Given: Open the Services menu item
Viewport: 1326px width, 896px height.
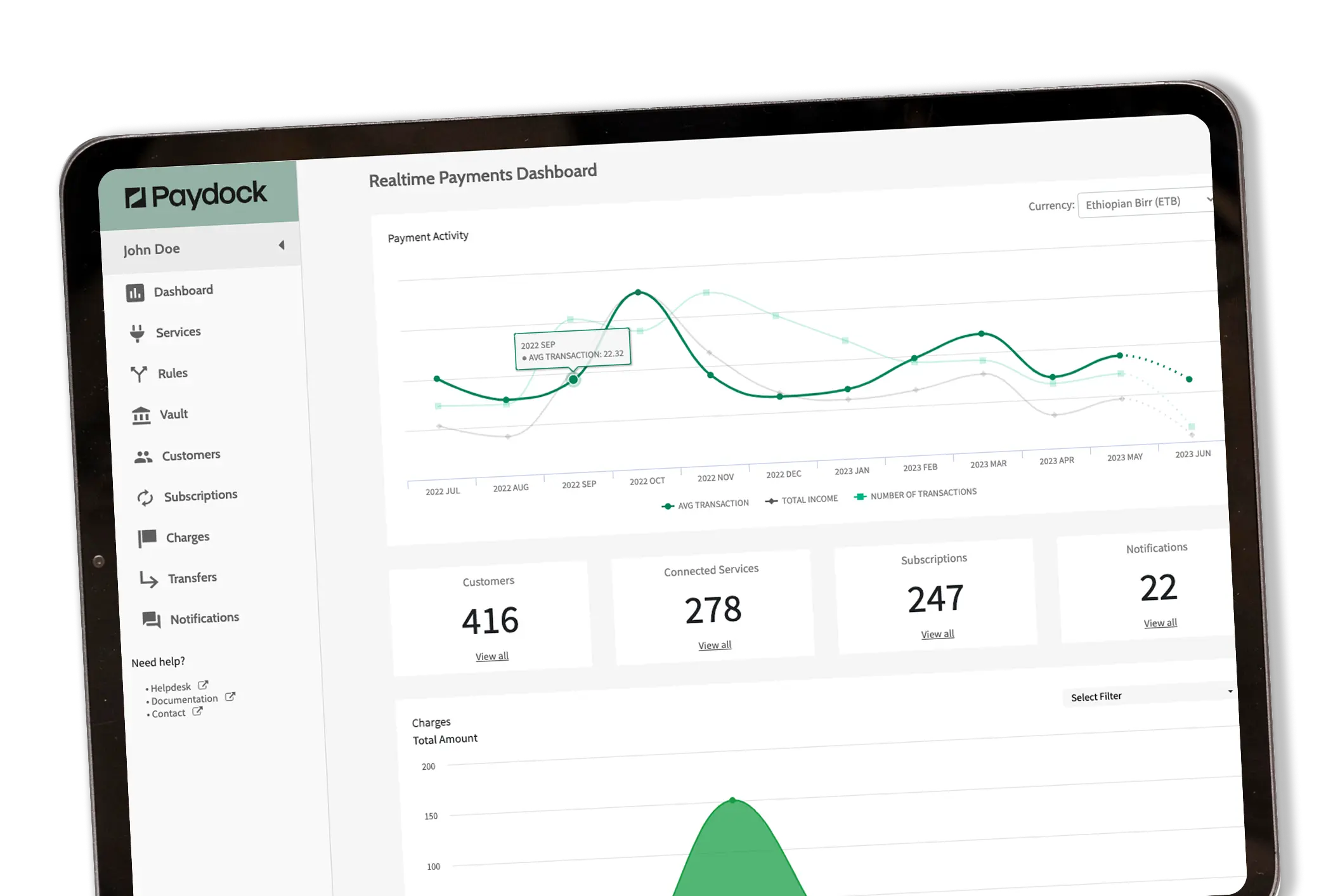Looking at the screenshot, I should point(178,332).
